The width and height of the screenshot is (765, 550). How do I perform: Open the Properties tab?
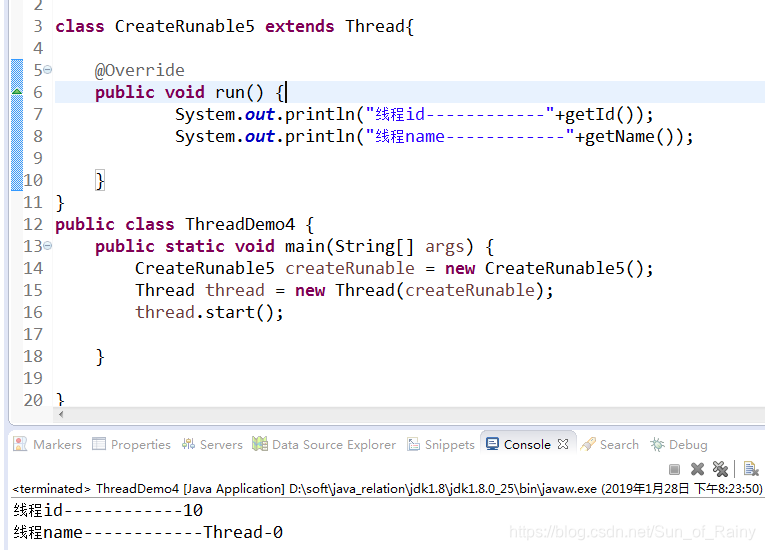pos(132,445)
